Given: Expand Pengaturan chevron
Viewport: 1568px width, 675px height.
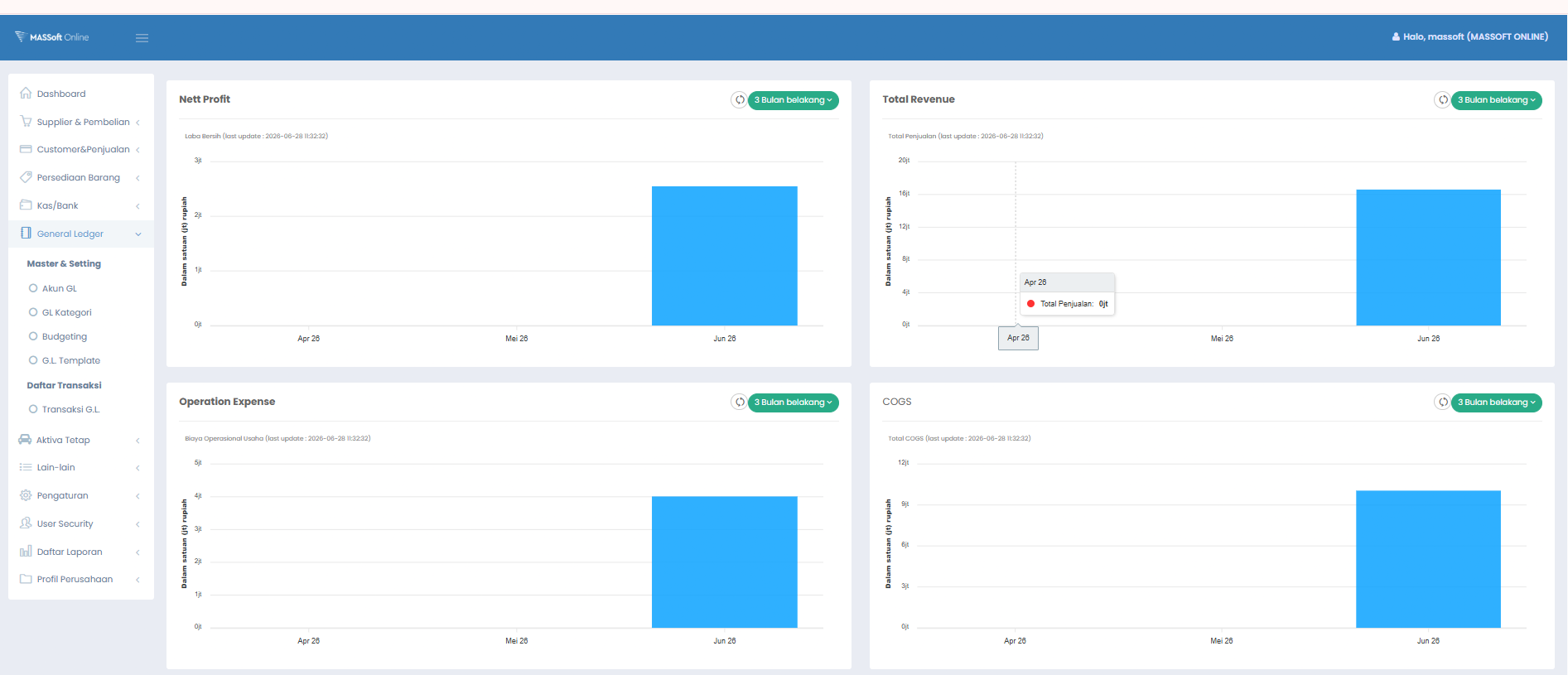Looking at the screenshot, I should point(138,496).
